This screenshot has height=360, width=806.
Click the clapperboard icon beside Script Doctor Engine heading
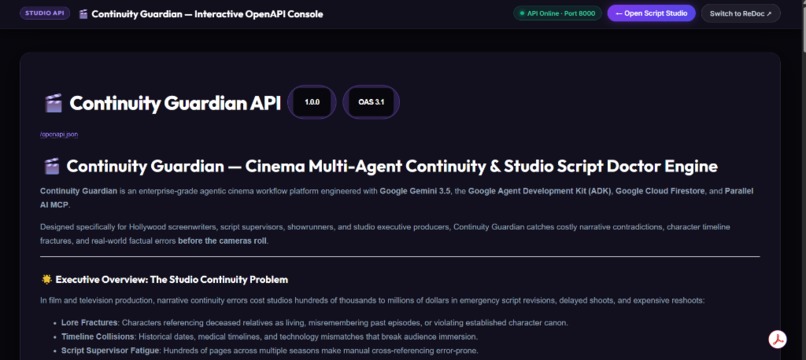click(52, 167)
